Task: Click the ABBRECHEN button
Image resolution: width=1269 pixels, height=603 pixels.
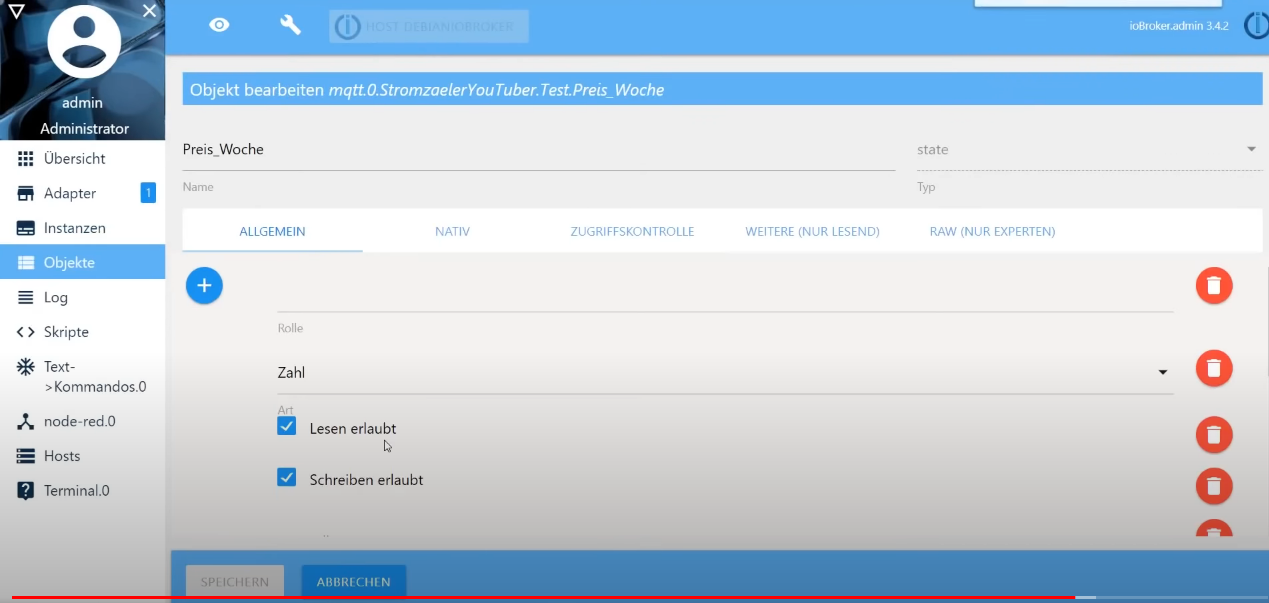Action: tap(353, 581)
